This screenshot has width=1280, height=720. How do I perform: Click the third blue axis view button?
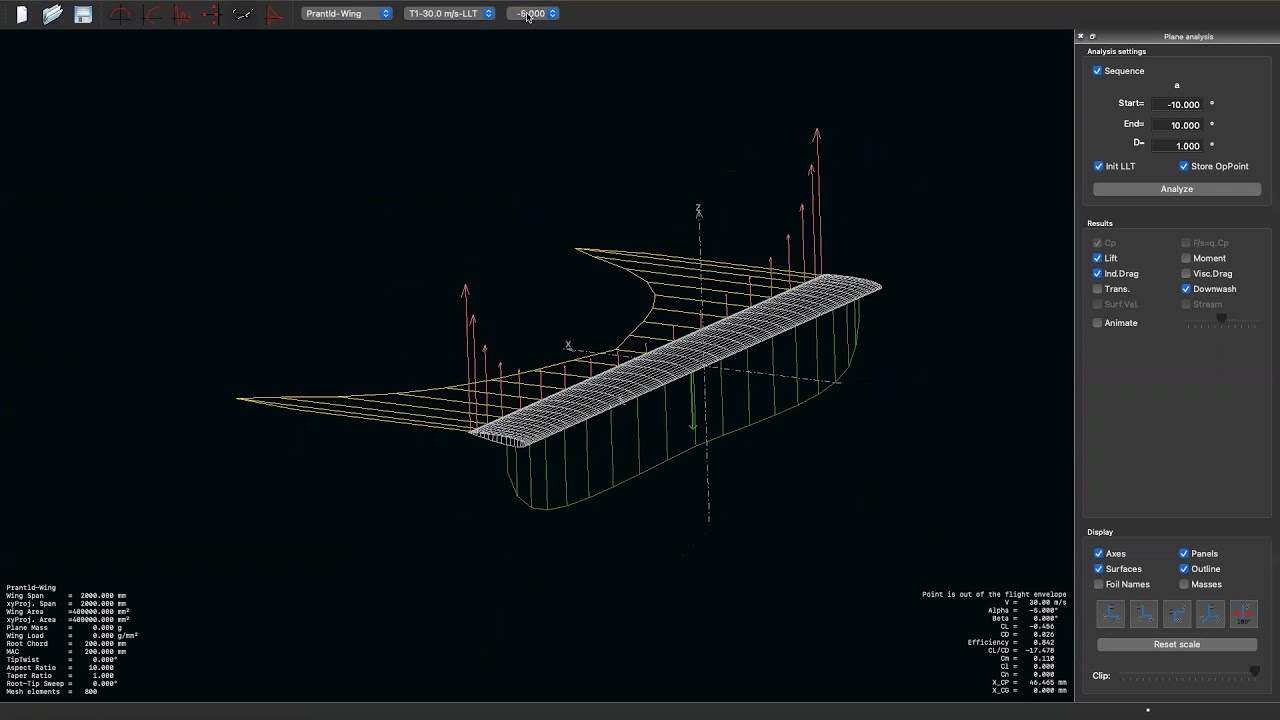1177,614
